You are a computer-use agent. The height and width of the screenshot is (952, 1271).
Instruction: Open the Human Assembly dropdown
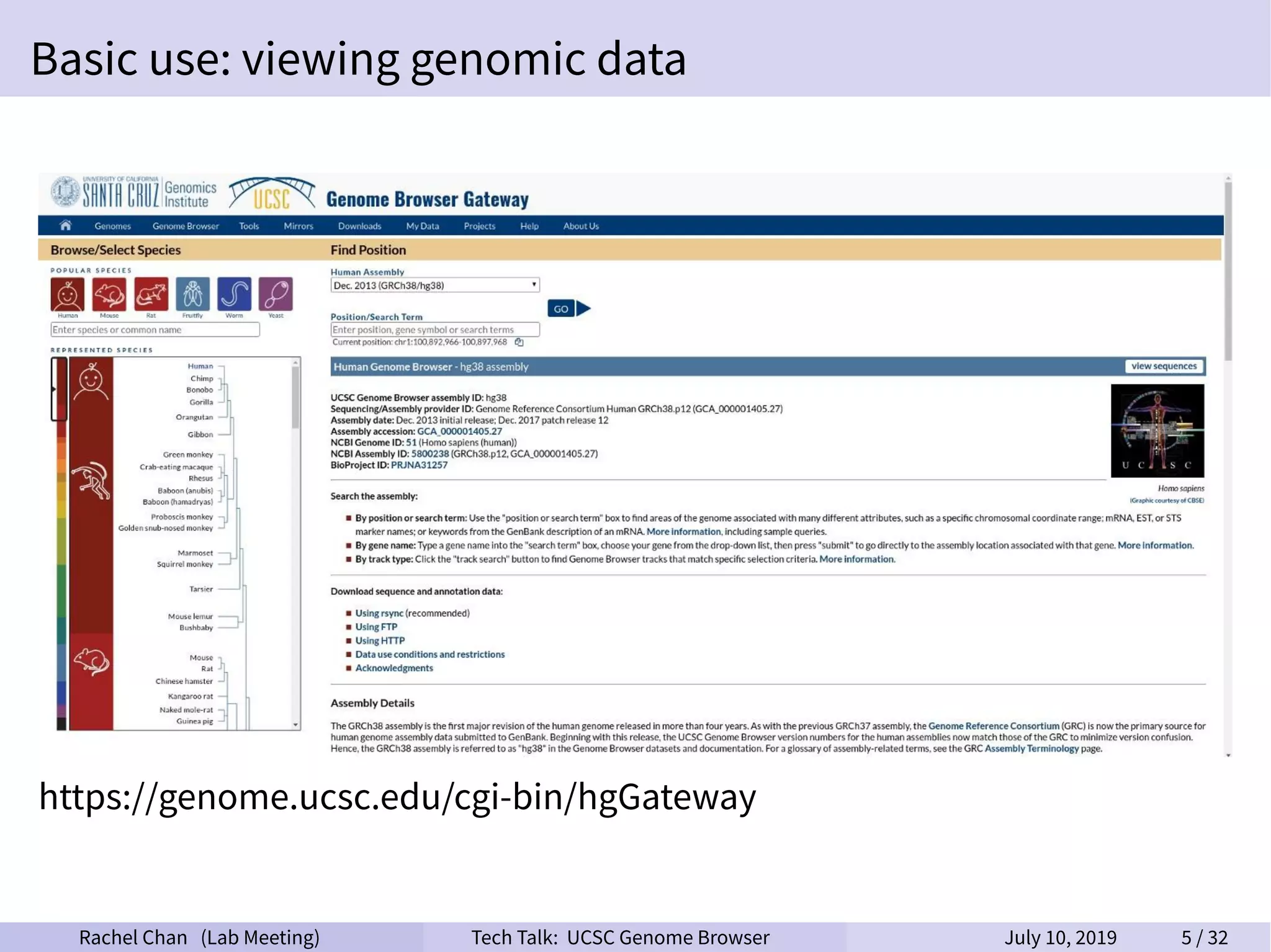[x=434, y=285]
